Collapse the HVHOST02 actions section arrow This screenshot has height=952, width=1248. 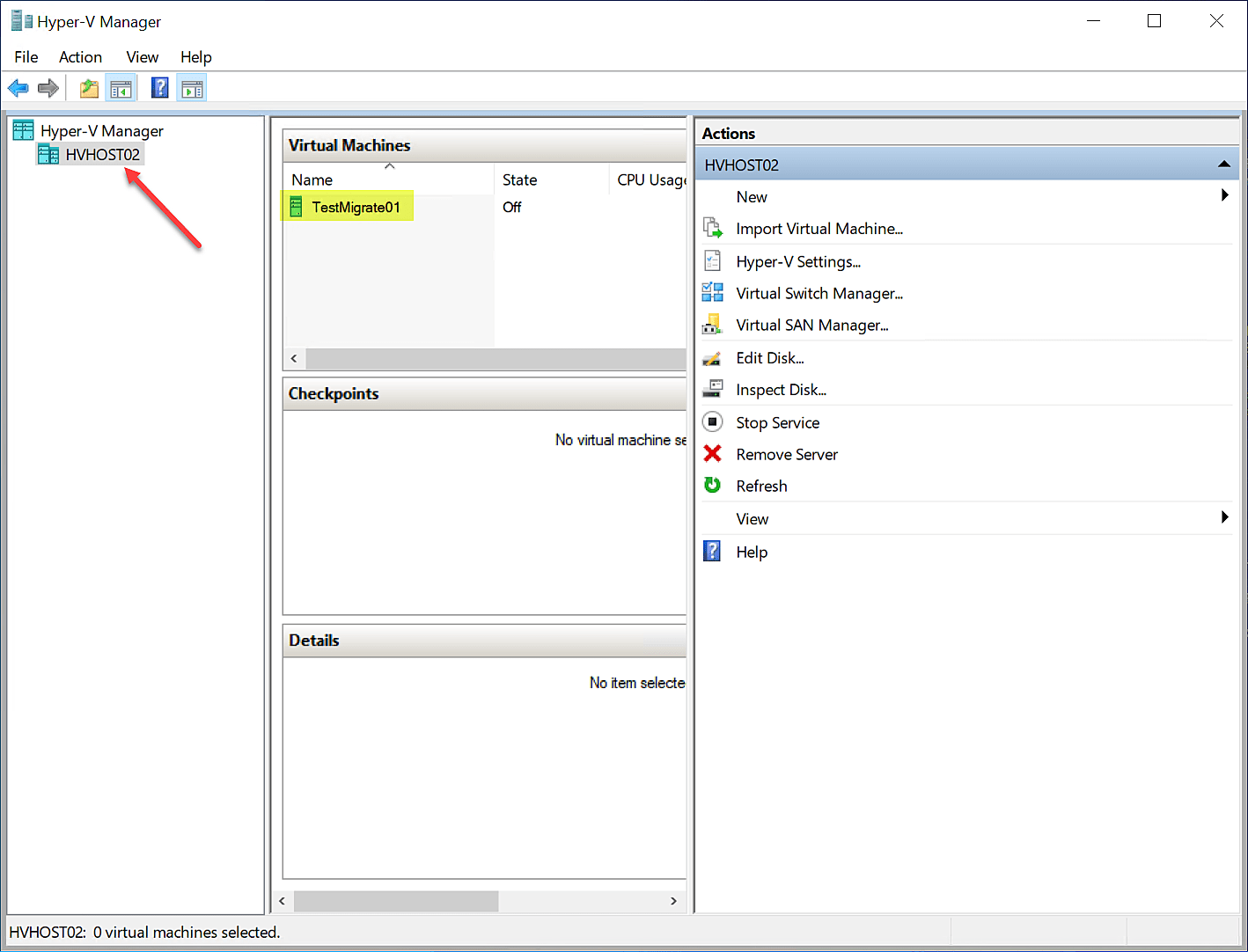coord(1223,165)
